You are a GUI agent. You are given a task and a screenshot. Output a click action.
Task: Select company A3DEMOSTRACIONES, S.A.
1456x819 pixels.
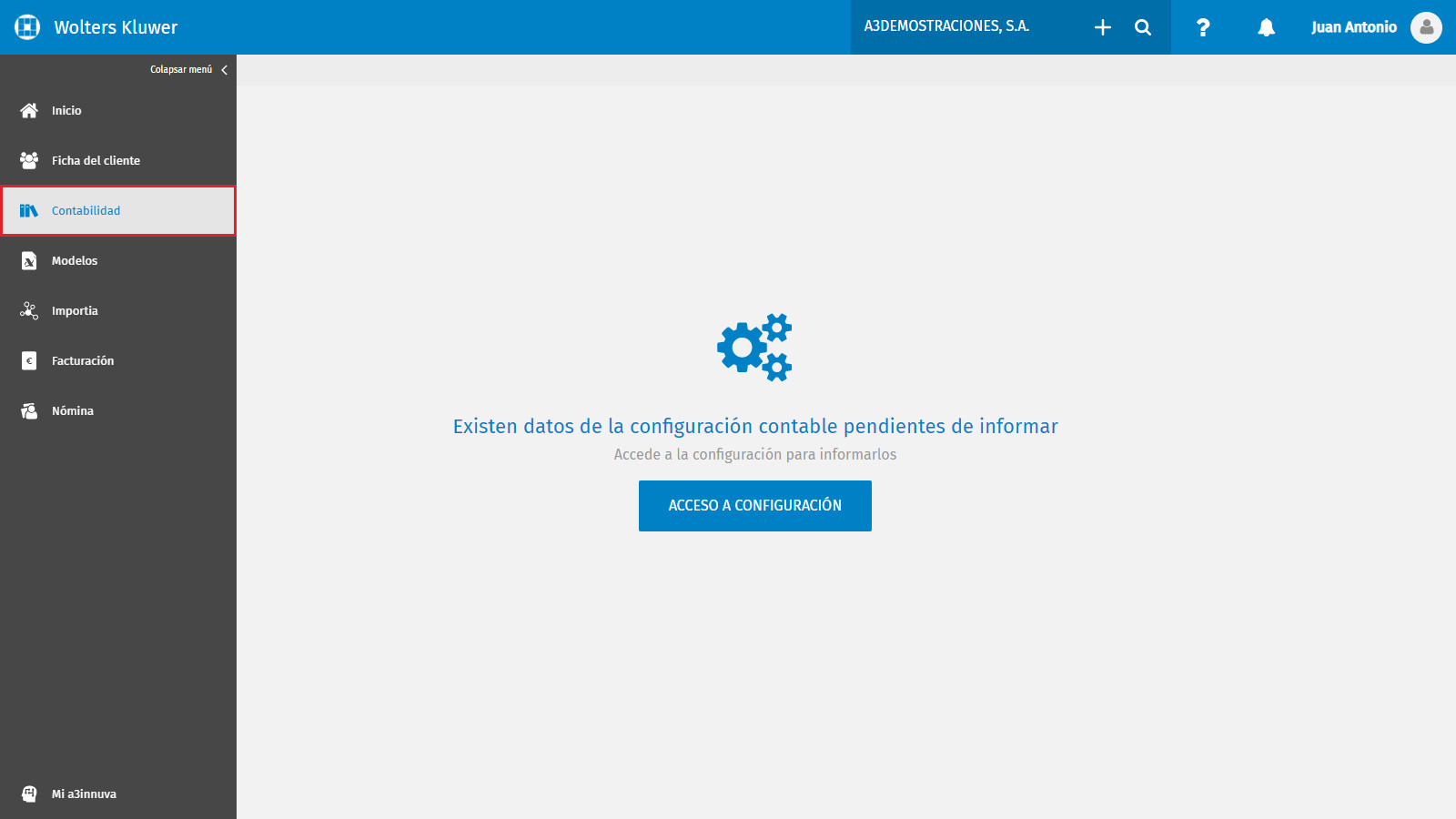(946, 26)
